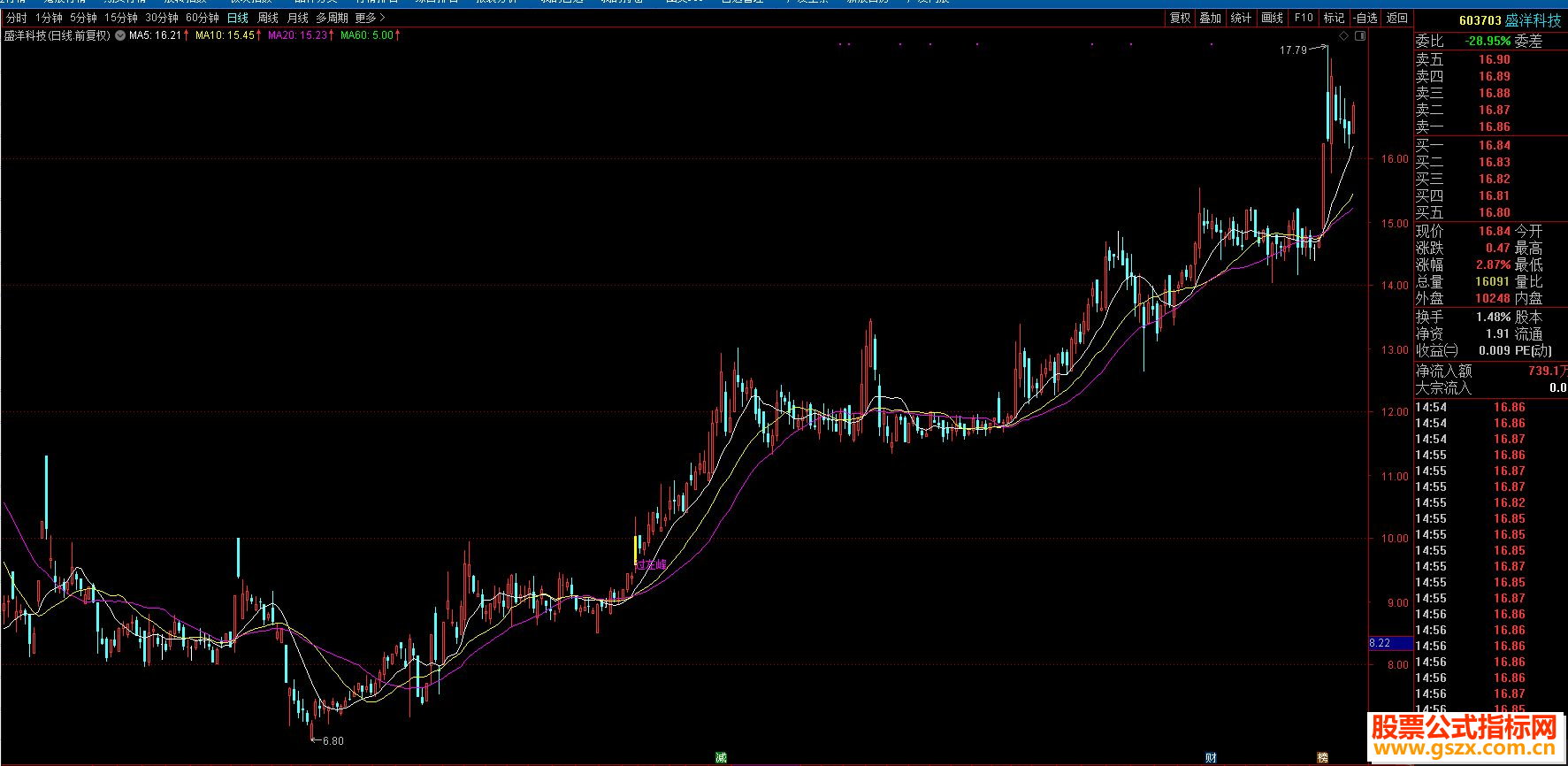Select the 买三 16.82 bid row
Screen dimensions: 1568x766
[1491, 179]
